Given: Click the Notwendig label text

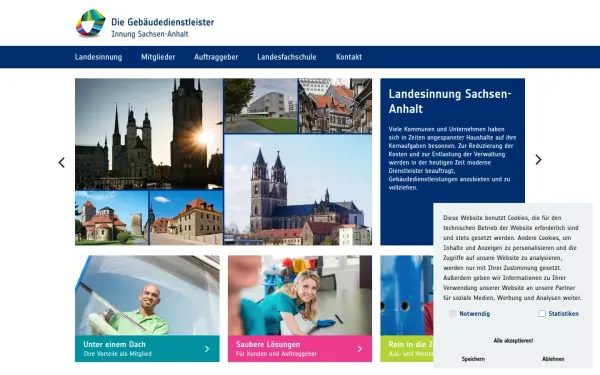Looking at the screenshot, I should coord(474,314).
